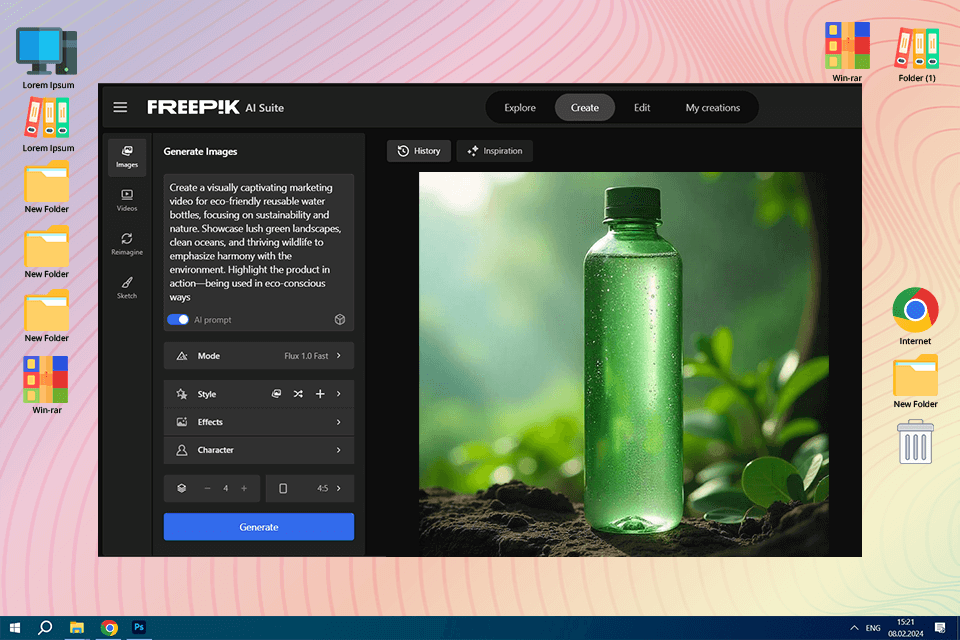Expand the Style options chevron
Screen dimensions: 960x640
point(339,394)
